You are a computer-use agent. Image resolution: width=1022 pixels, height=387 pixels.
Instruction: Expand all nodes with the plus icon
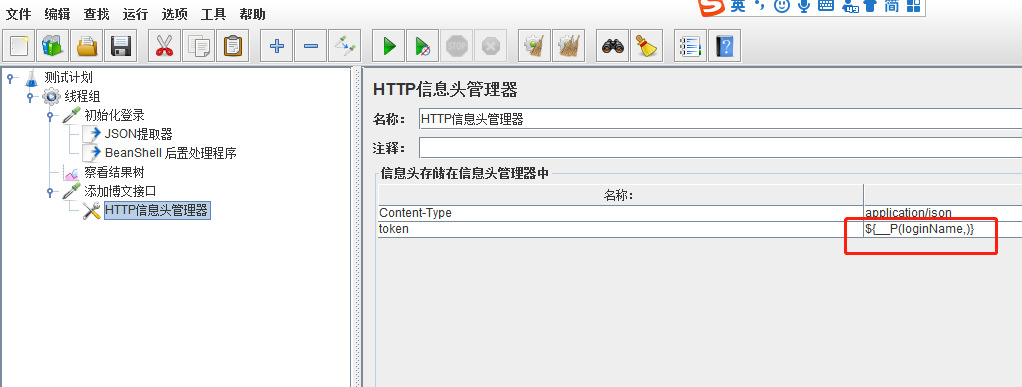click(x=276, y=46)
